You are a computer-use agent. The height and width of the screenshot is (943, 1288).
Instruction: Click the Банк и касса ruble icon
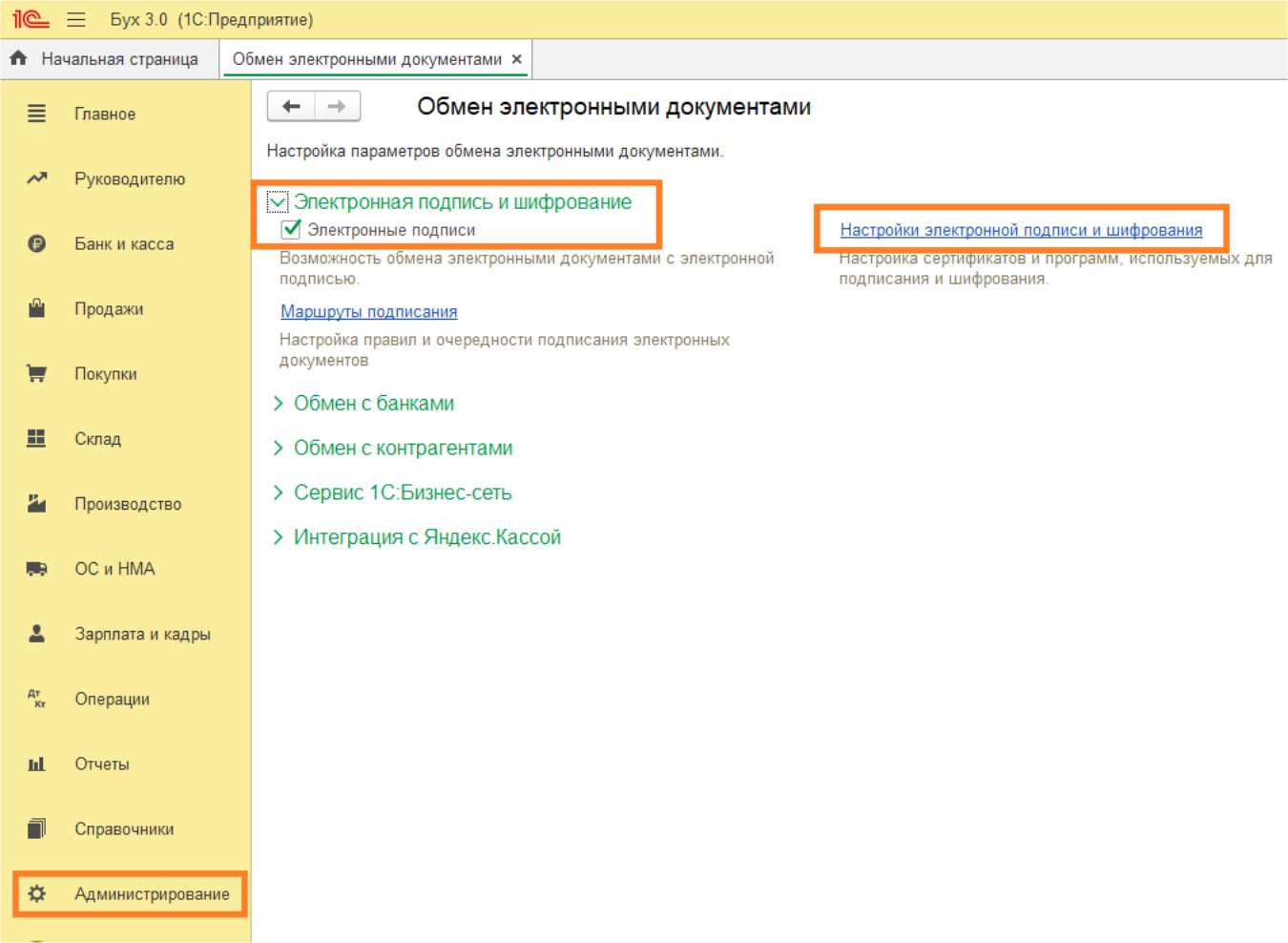pos(36,243)
